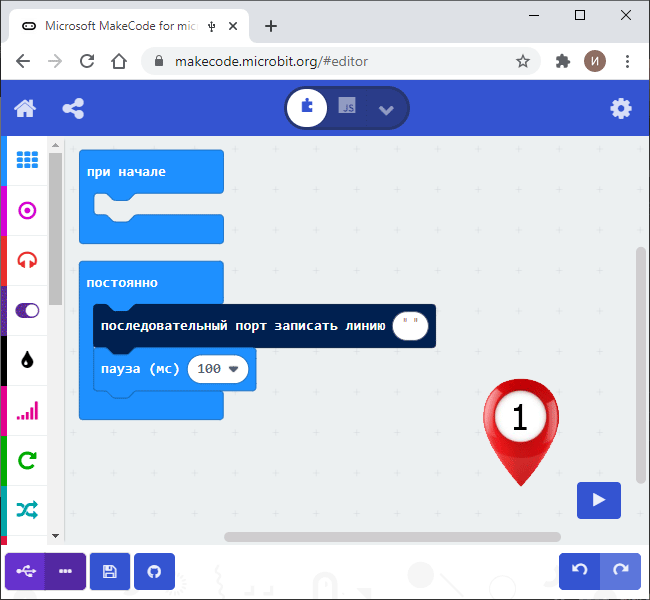Open the browser extensions puzzle icon
This screenshot has height=600, width=650.
[563, 61]
